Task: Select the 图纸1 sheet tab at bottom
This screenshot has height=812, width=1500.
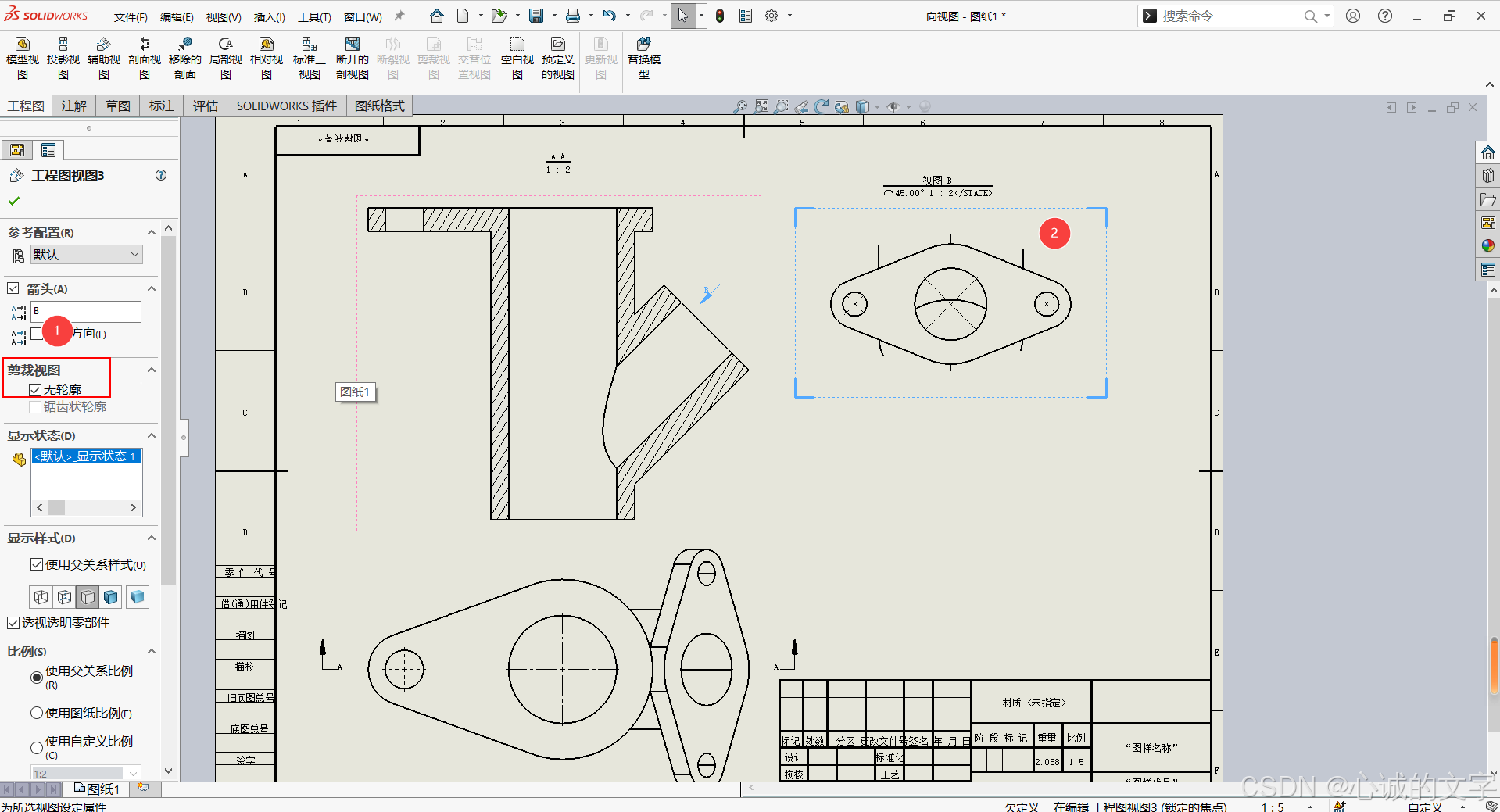Action: click(97, 789)
